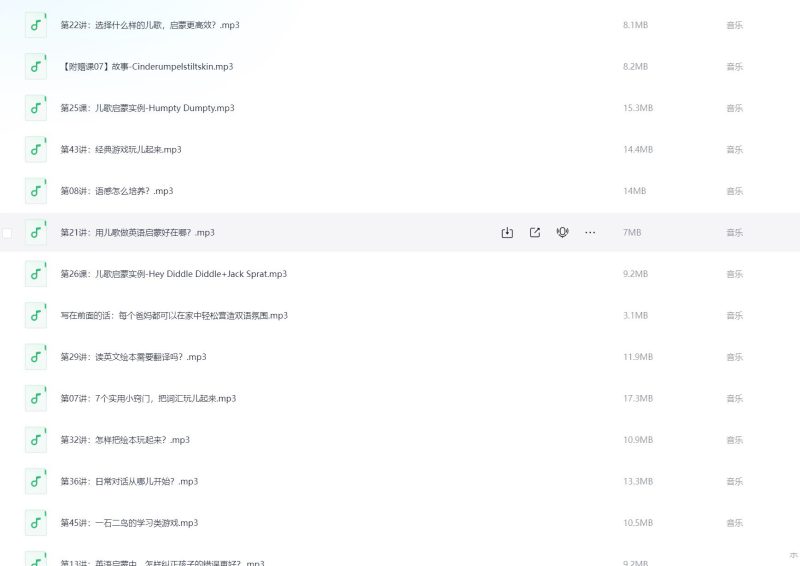Open file starting with 写在前面的话
Screen dimensions: 800x566
click(174, 315)
